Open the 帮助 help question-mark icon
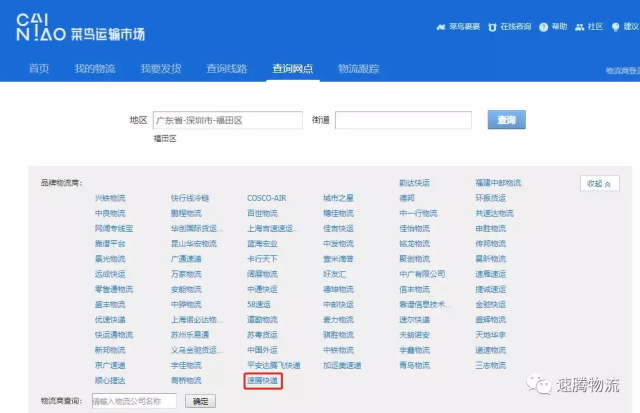Screen dimensions: 640x413 pyautogui.click(x=543, y=27)
